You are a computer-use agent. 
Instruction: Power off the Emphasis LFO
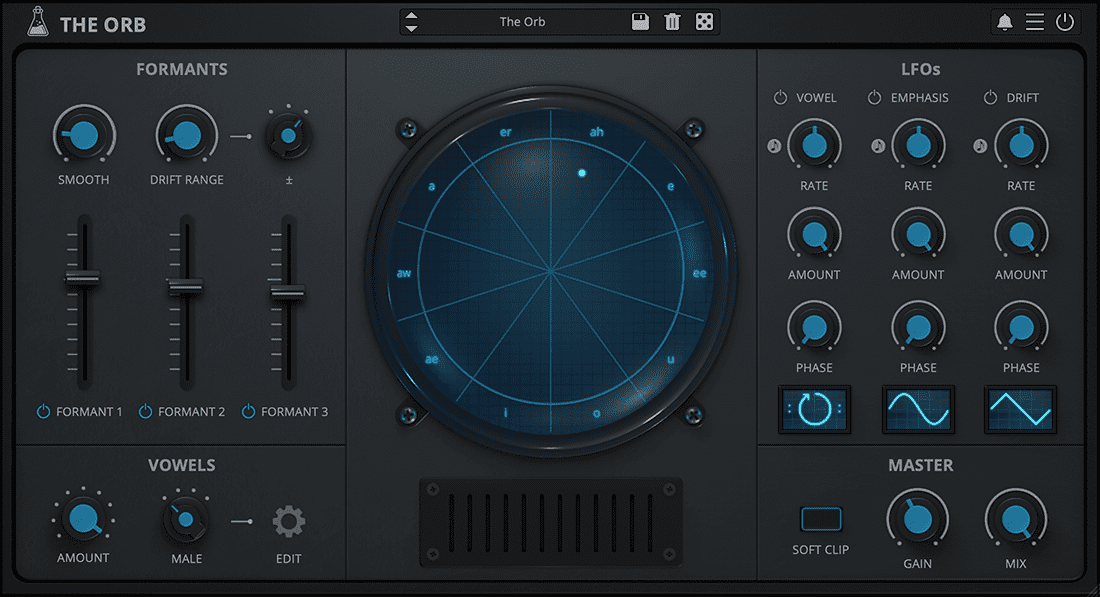(874, 97)
